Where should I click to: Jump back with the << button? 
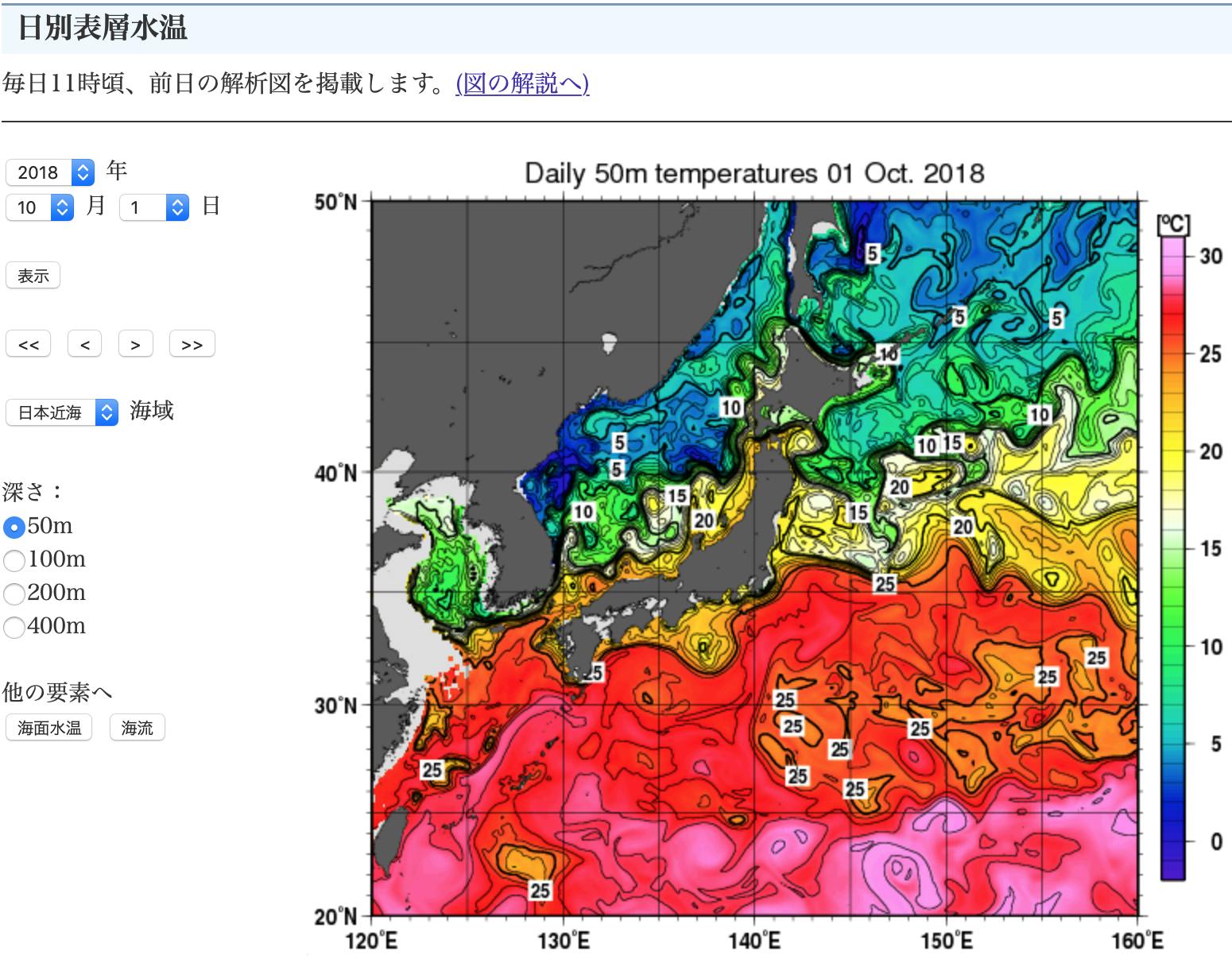[29, 345]
